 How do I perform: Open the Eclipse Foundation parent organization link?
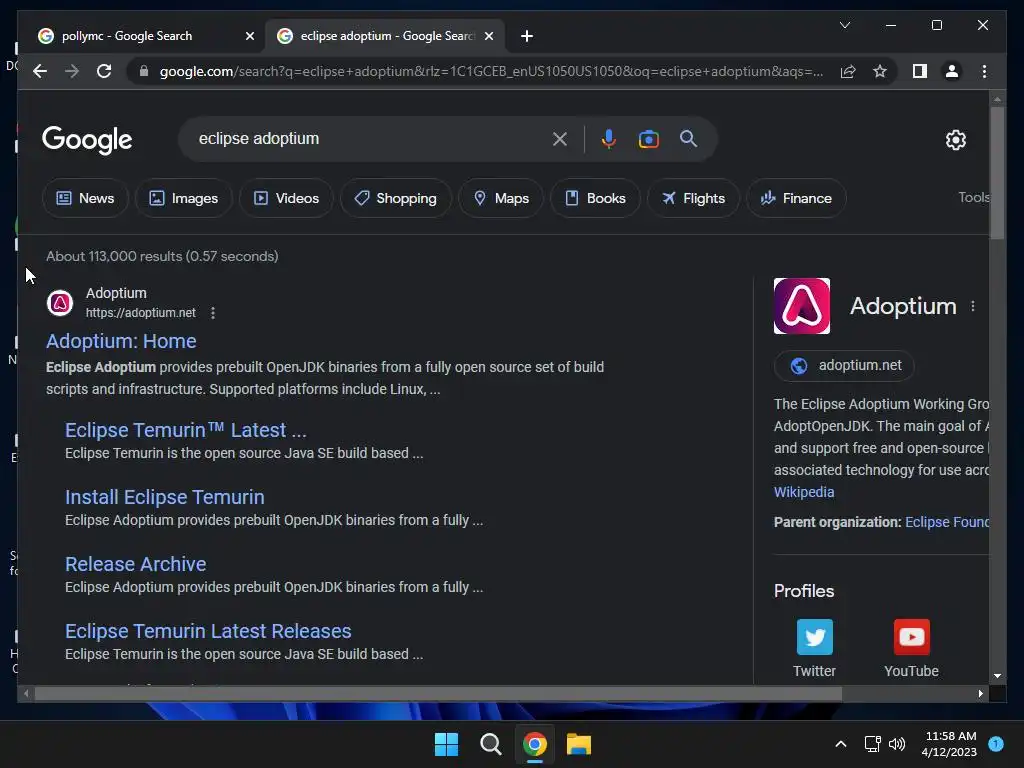[x=947, y=522]
